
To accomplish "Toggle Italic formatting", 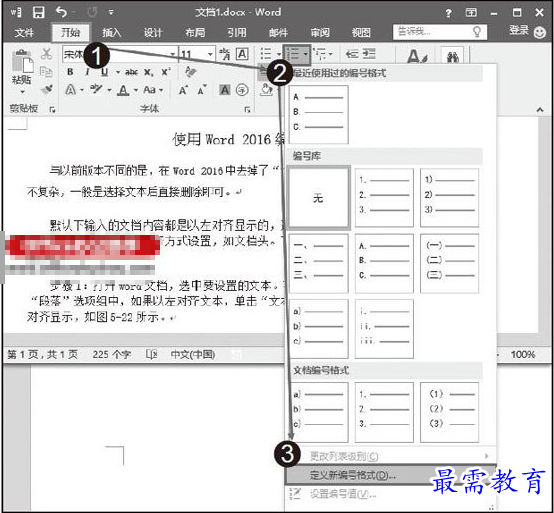I will 87,72.
